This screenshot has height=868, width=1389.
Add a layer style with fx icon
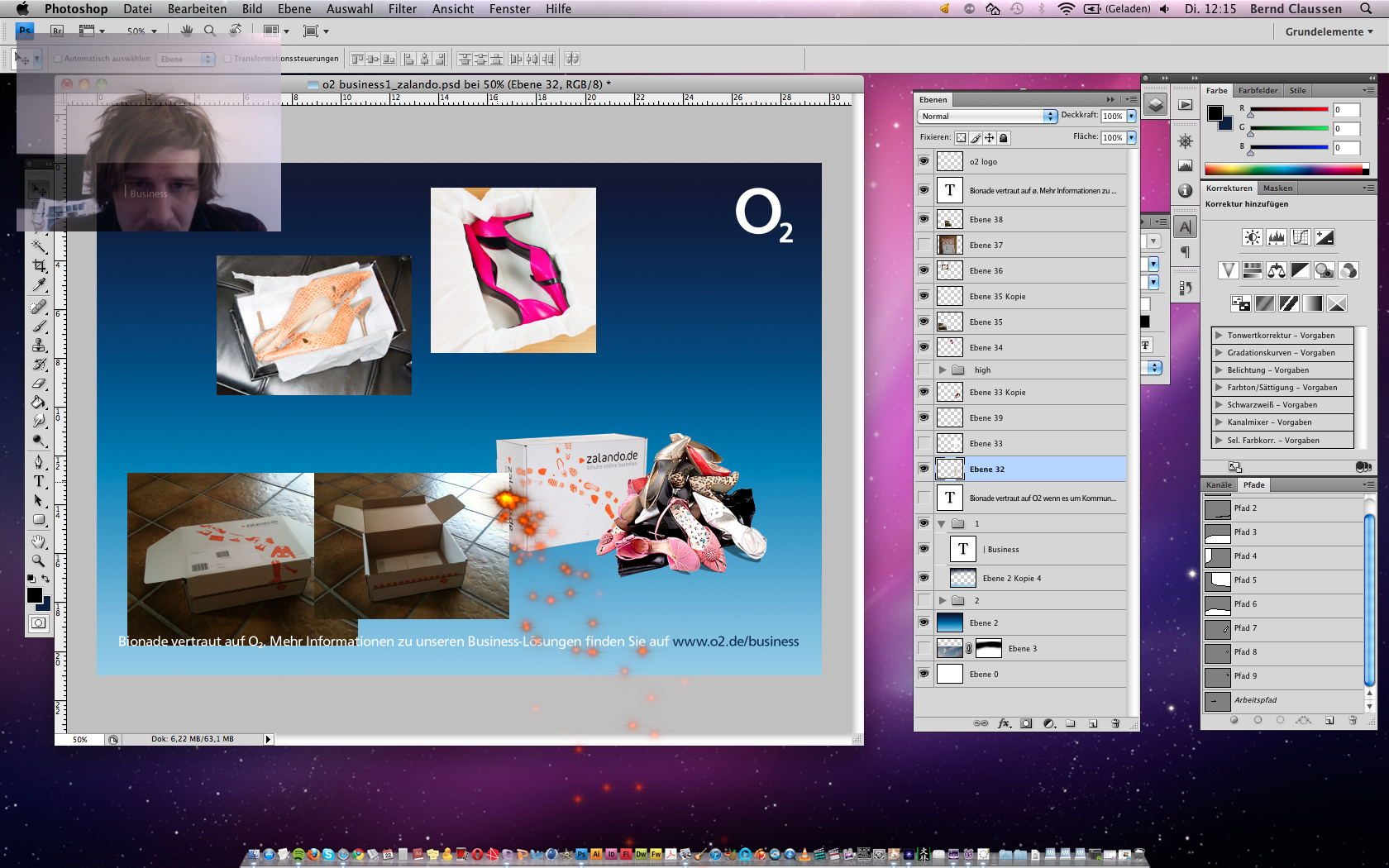[1004, 723]
